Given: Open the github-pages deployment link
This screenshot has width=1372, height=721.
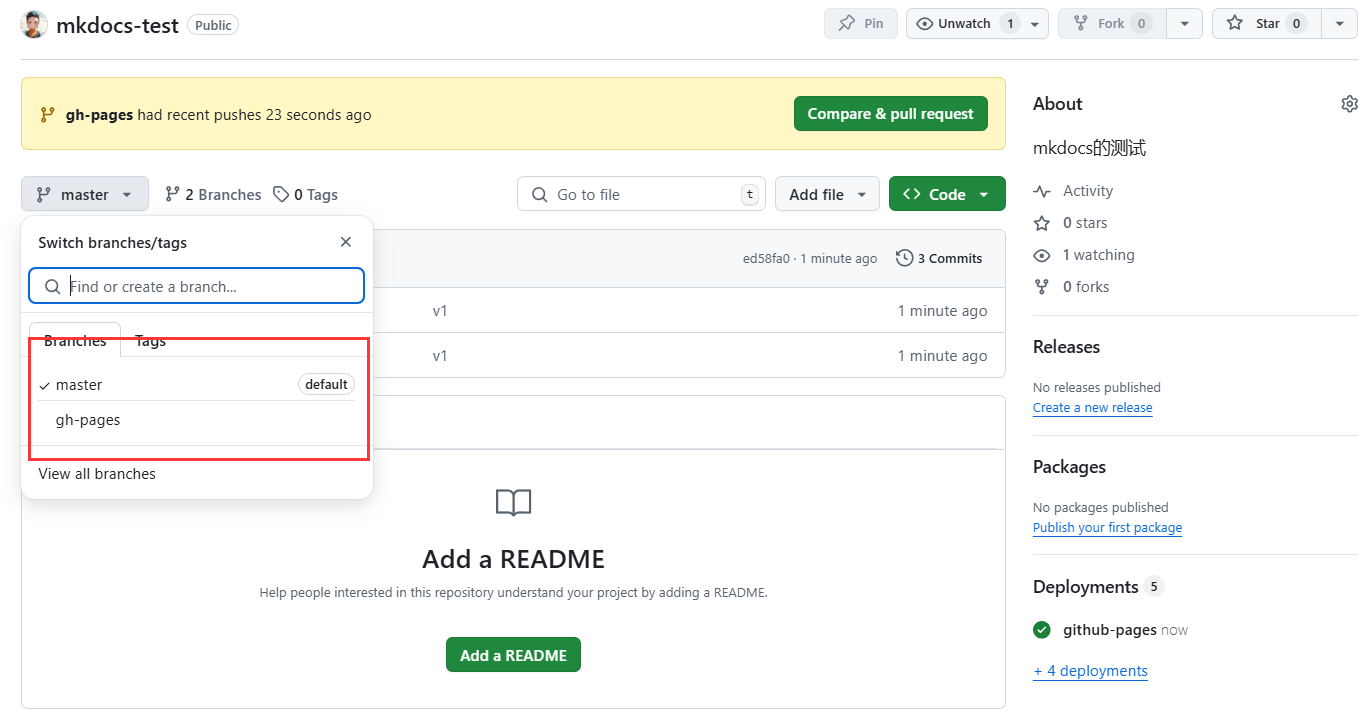Looking at the screenshot, I should click(x=1110, y=630).
